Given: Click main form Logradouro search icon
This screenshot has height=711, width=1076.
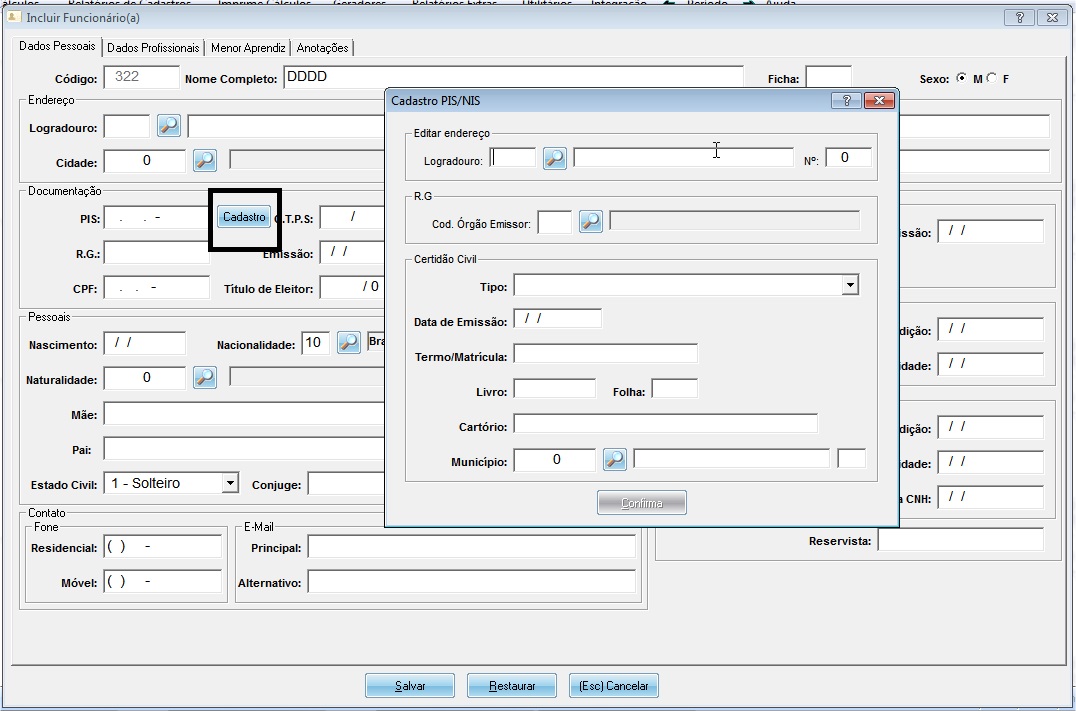Looking at the screenshot, I should pyautogui.click(x=169, y=126).
